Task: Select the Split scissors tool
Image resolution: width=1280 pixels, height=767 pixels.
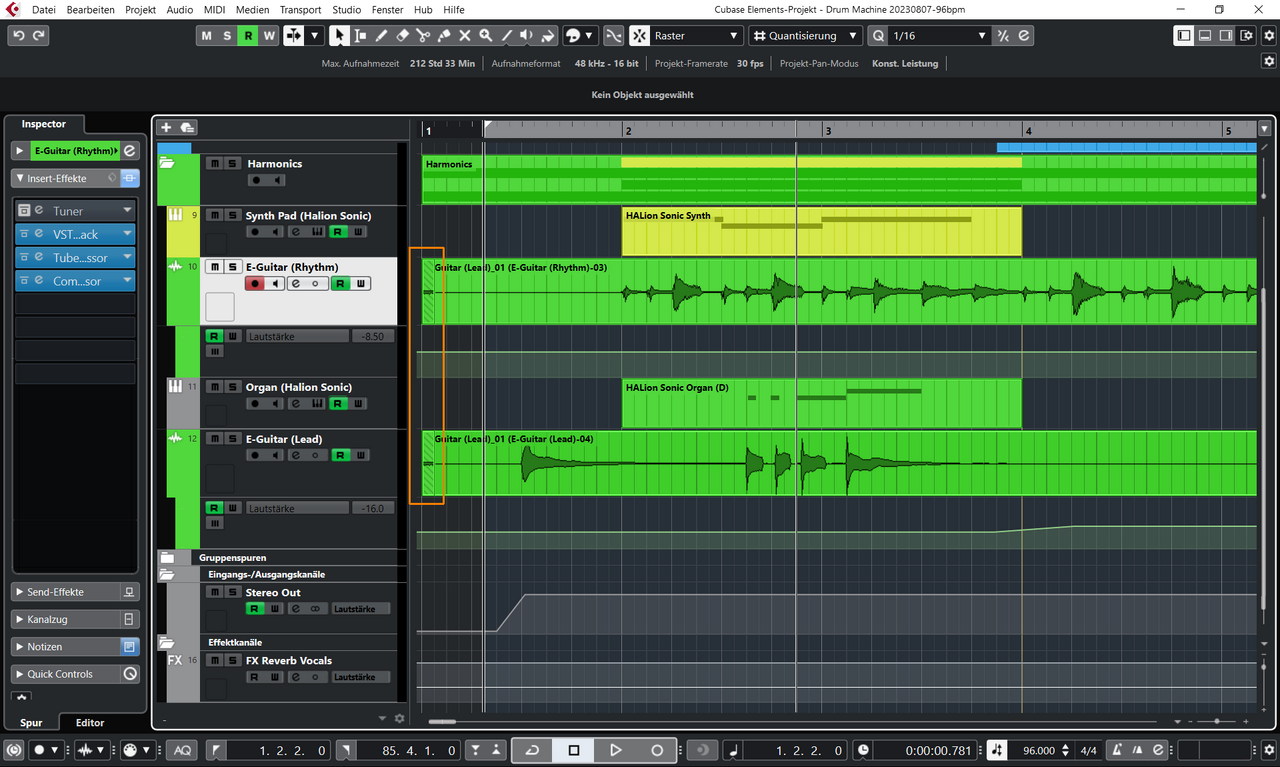Action: [423, 36]
